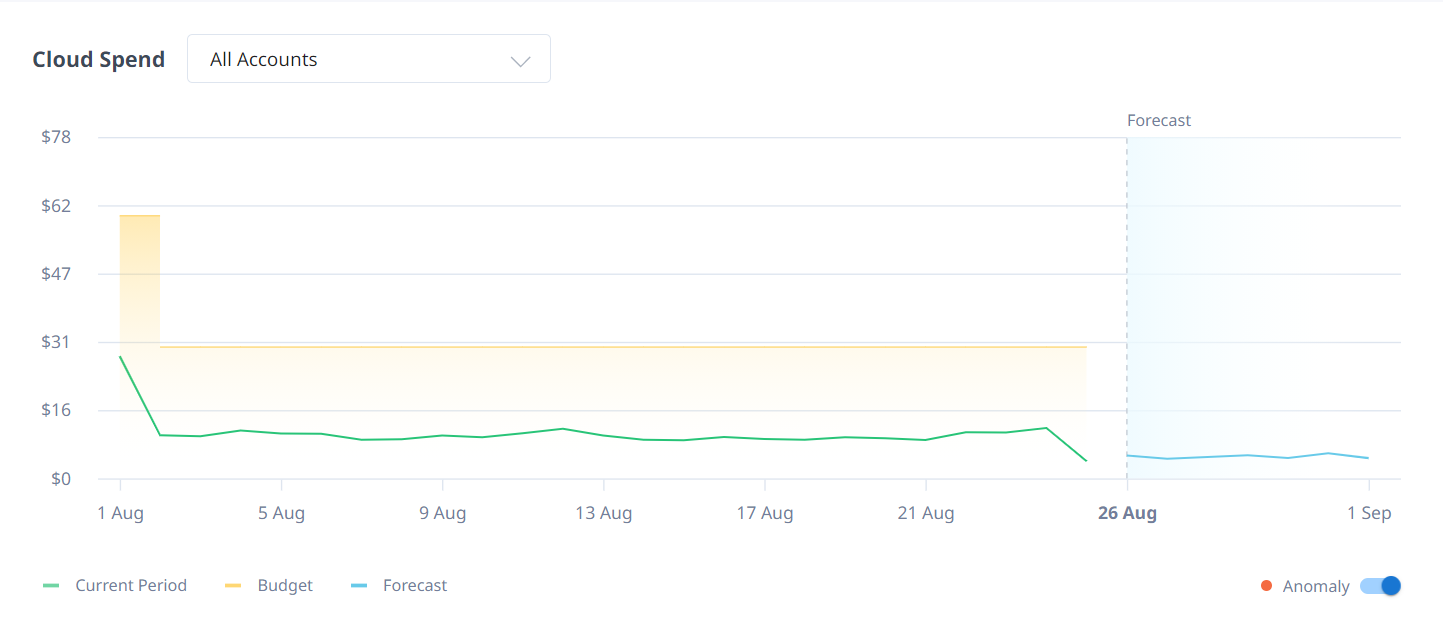Viewport: 1443px width, 620px height.
Task: Click the Forecast label above shaded region
Action: (x=1159, y=120)
